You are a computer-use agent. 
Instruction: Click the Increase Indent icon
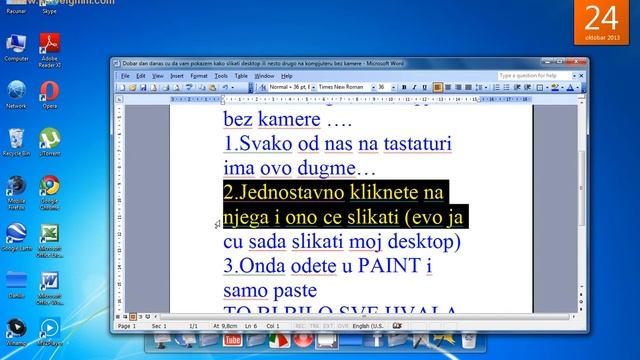(x=527, y=87)
